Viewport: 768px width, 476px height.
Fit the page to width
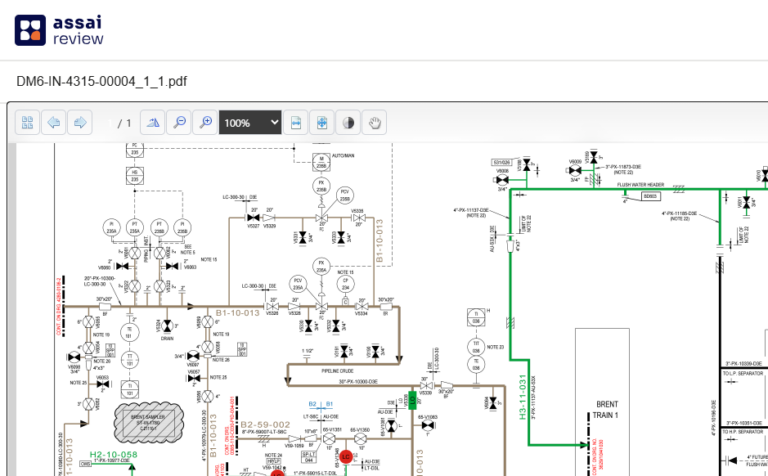tap(296, 123)
